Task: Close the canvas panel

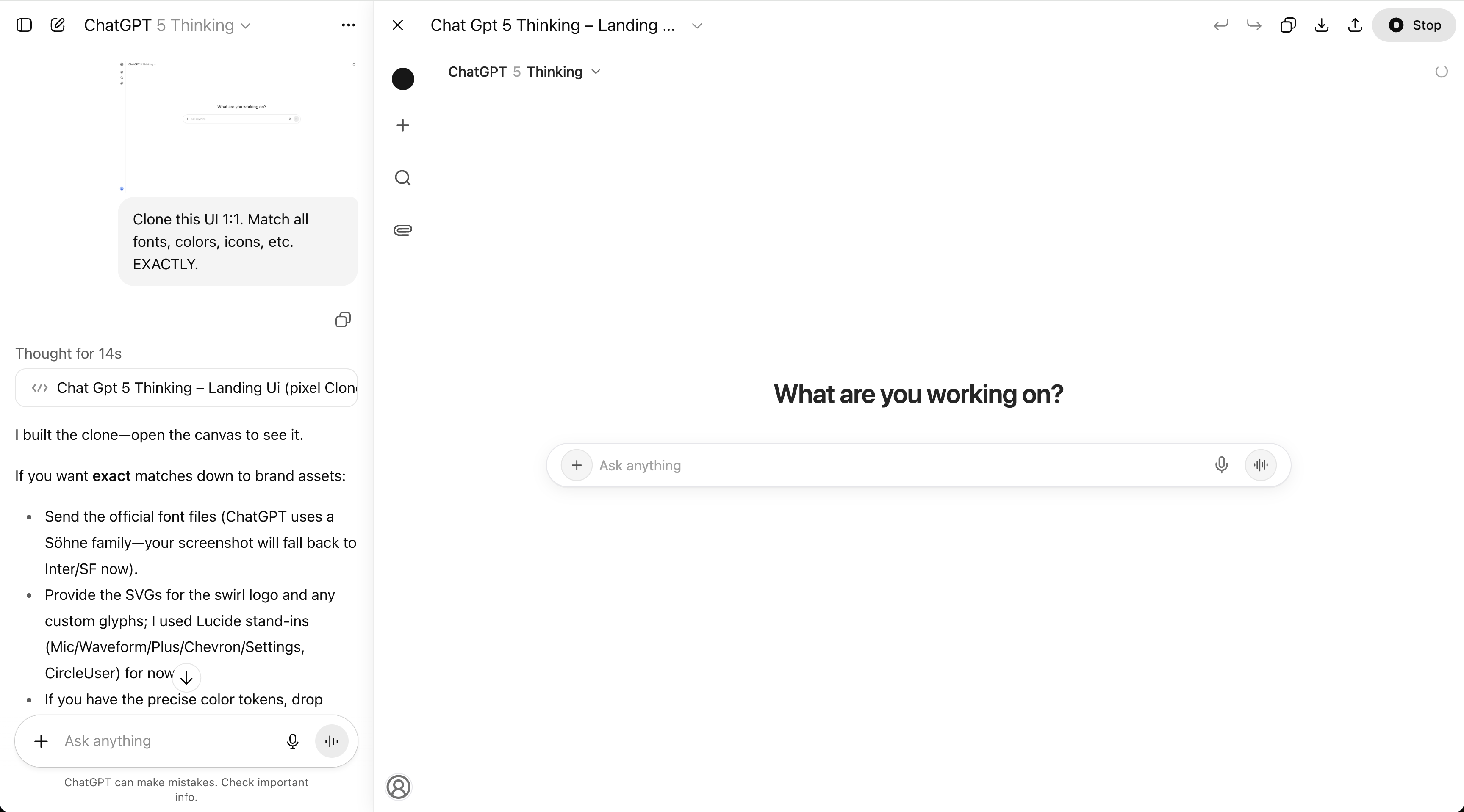Action: 398,25
